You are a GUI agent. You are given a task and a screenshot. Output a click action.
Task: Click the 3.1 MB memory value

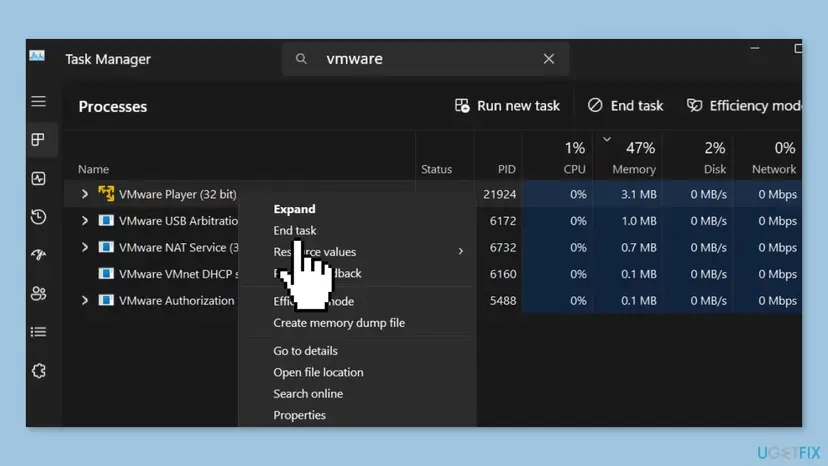[638, 194]
